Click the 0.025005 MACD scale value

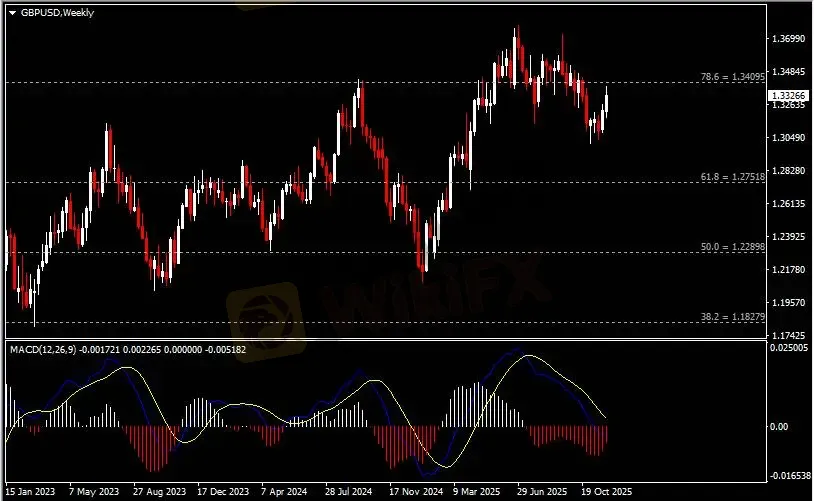789,347
